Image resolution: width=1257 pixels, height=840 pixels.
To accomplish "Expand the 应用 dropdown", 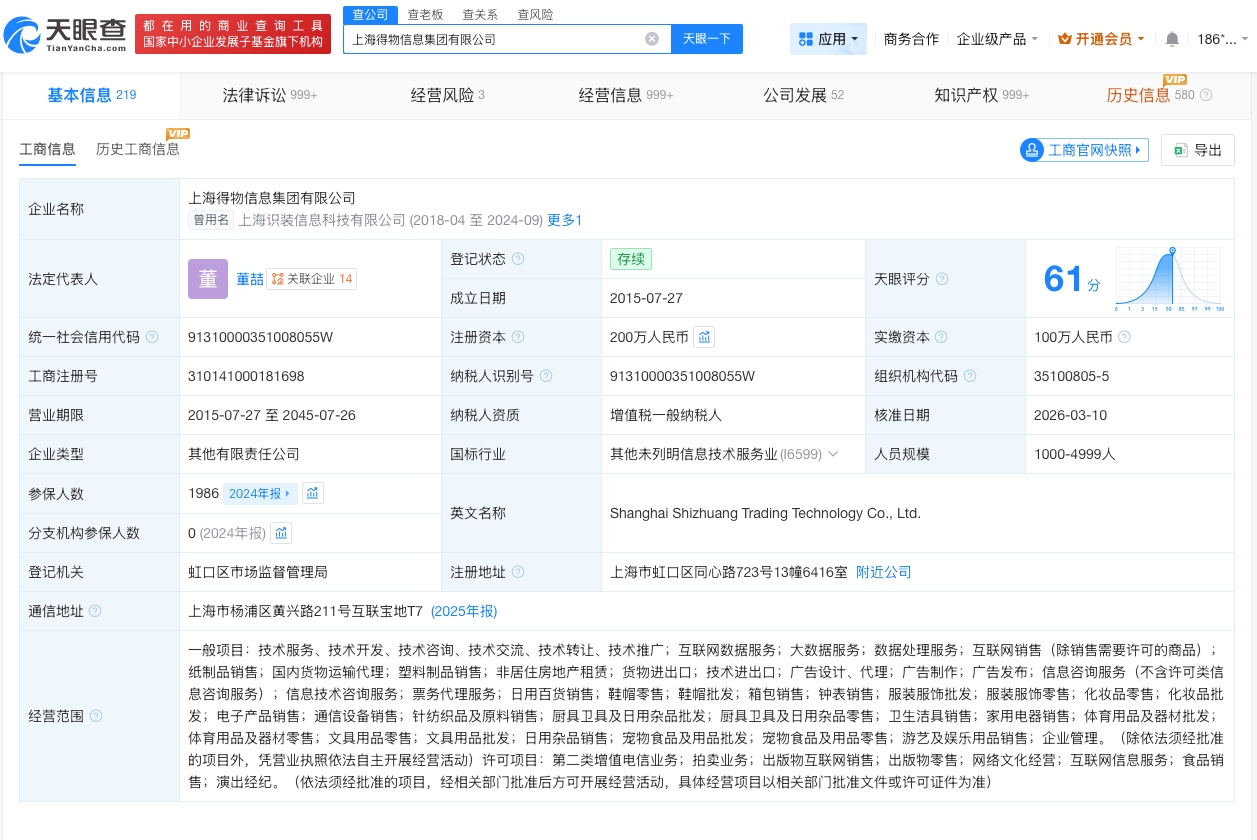I will 854,40.
